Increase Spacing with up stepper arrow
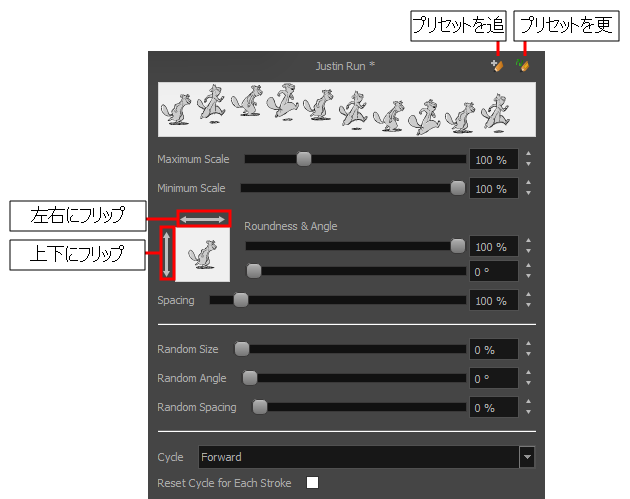This screenshot has width=630, height=499. point(528,294)
